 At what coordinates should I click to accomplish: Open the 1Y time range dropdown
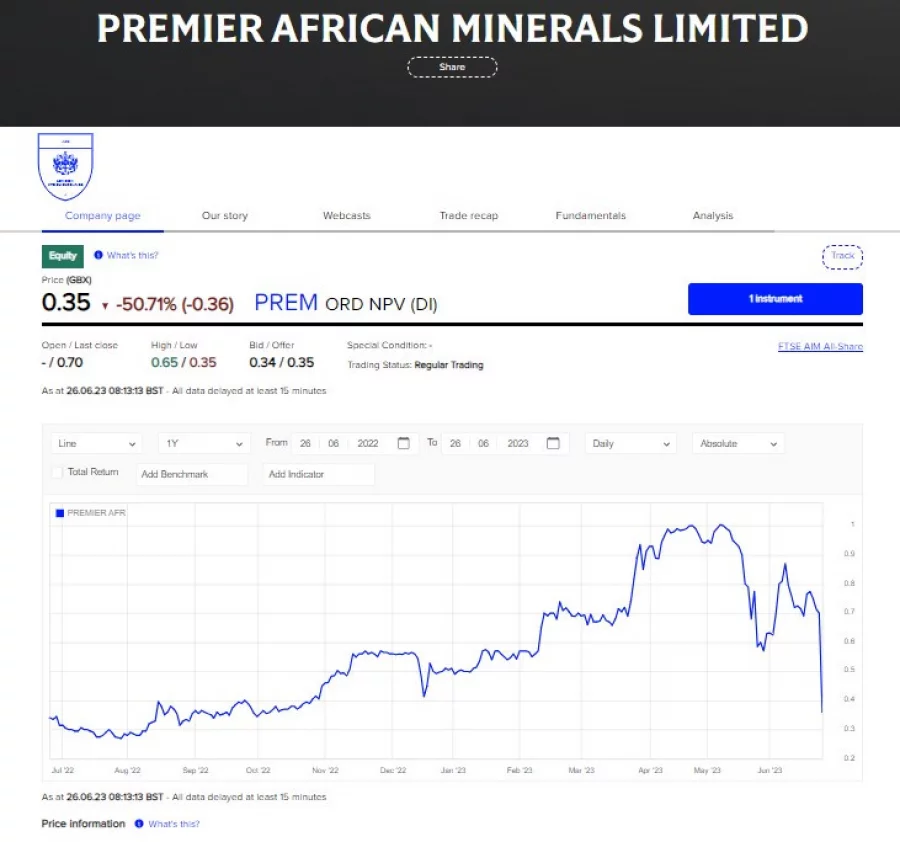pyautogui.click(x=203, y=442)
